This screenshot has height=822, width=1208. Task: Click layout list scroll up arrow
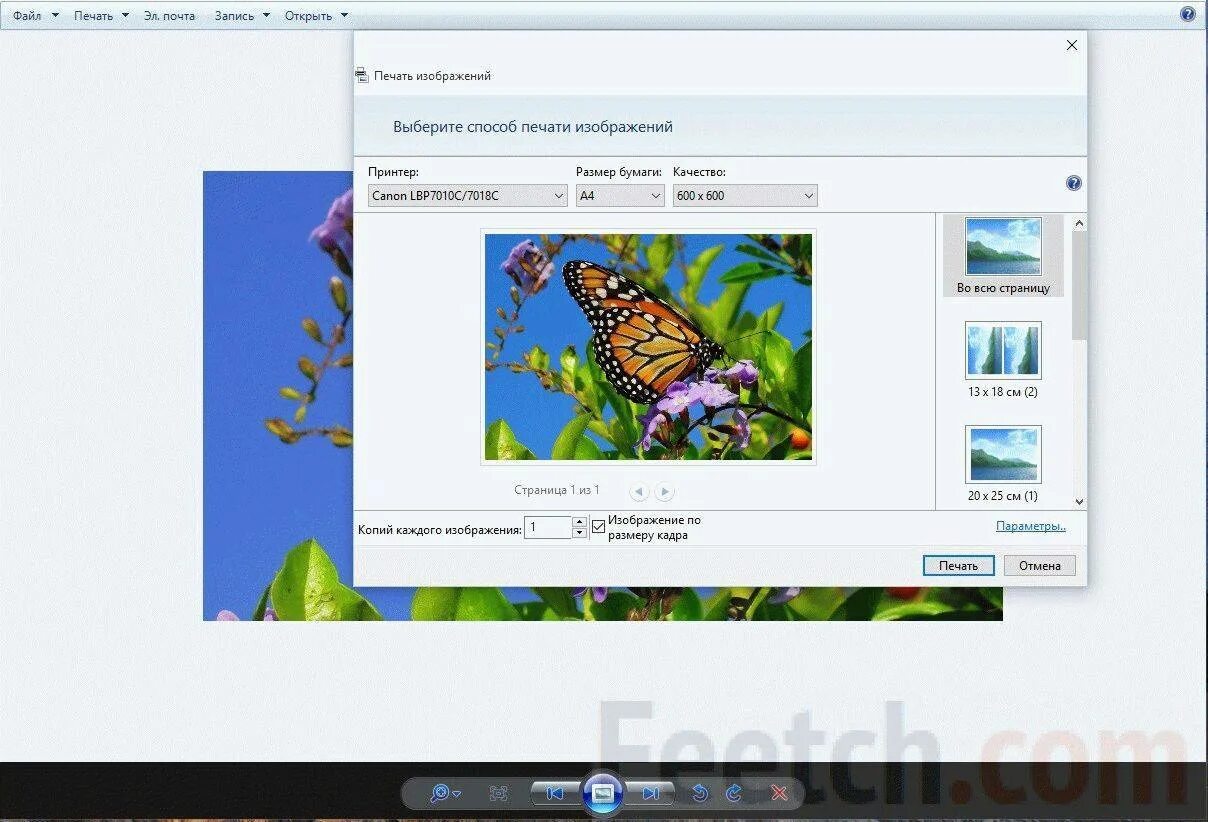coord(1079,223)
